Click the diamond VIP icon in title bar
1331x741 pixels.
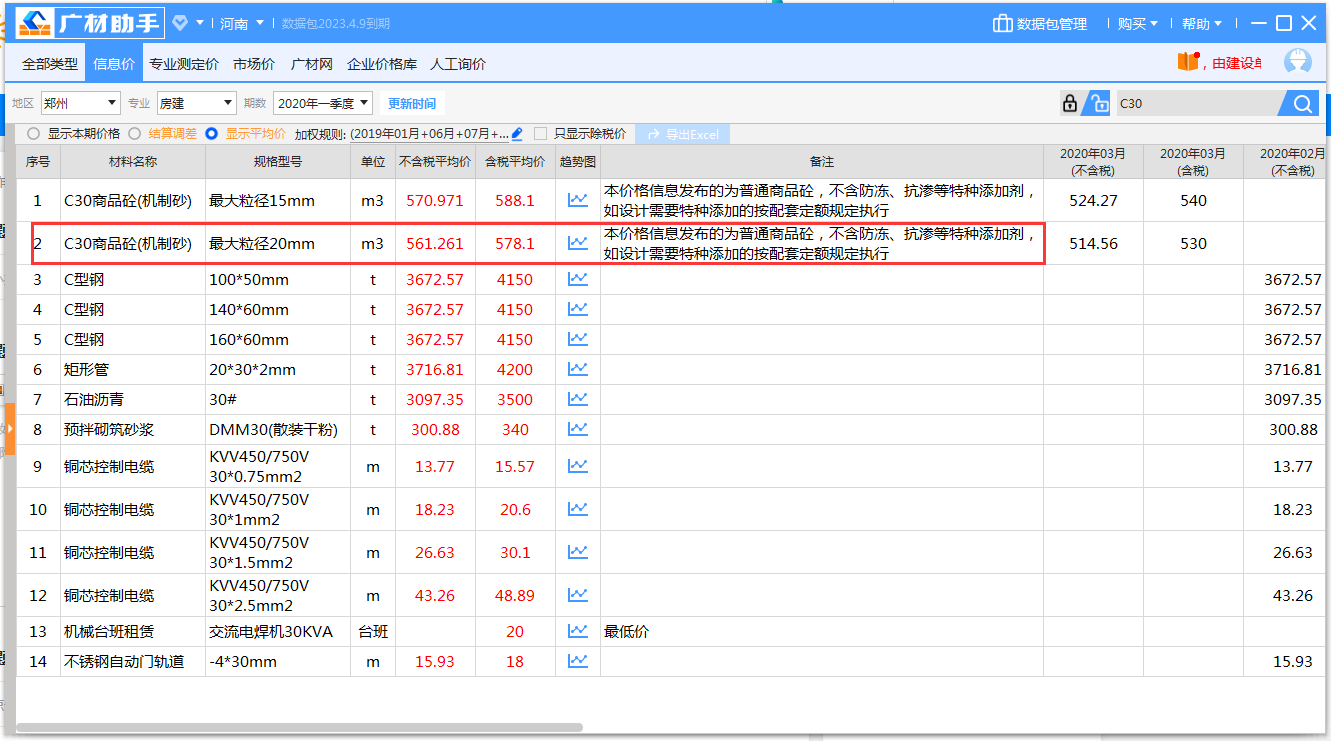[180, 23]
